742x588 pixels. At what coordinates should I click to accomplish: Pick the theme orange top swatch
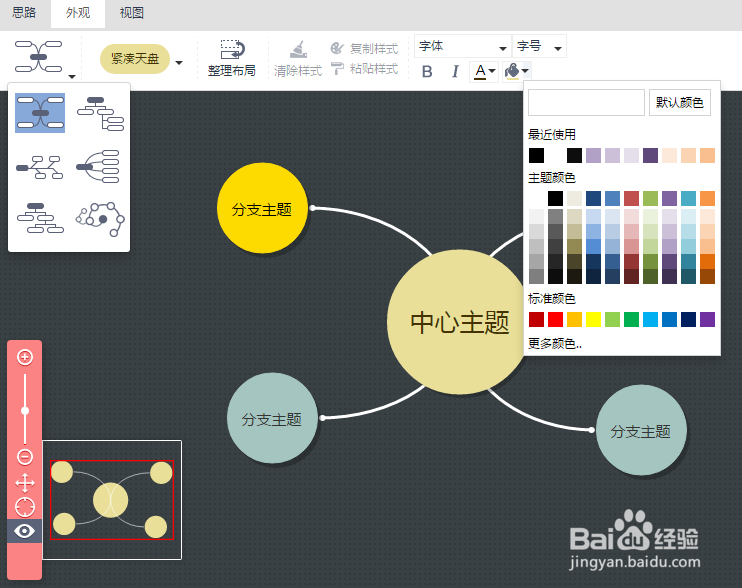[x=707, y=198]
